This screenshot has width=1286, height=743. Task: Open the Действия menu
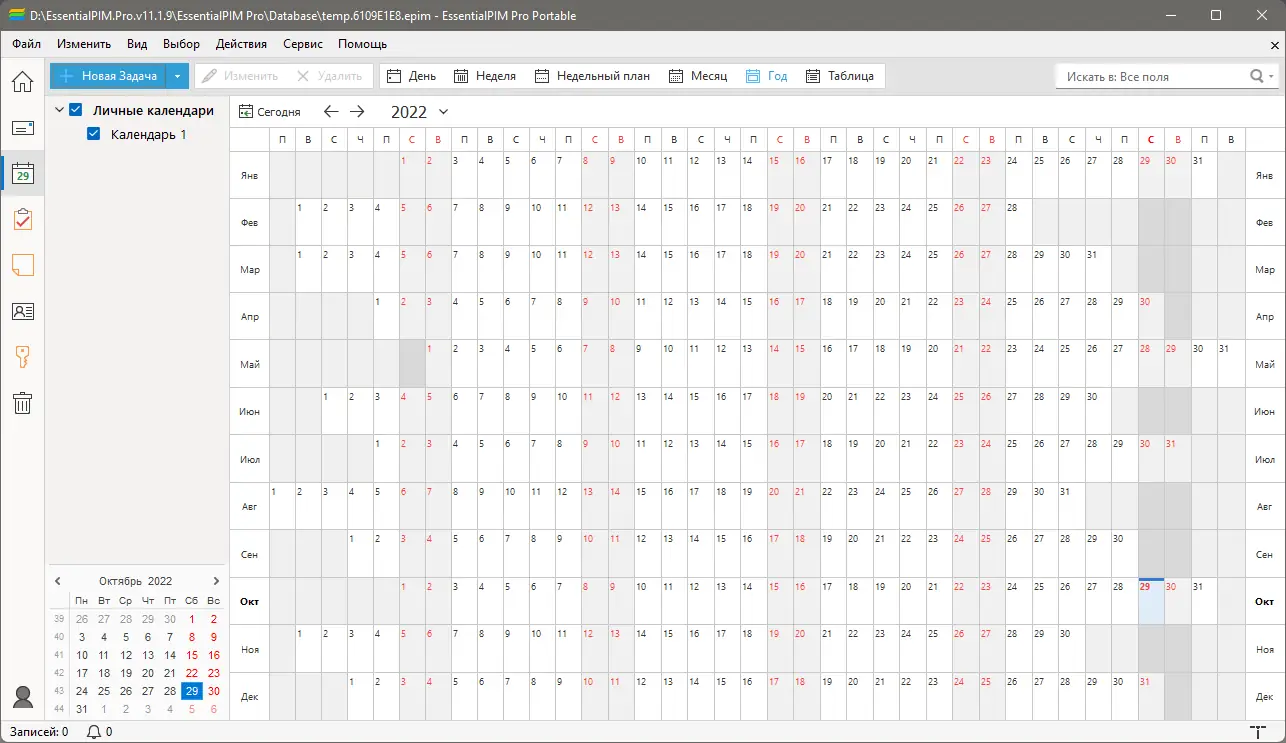(x=241, y=44)
